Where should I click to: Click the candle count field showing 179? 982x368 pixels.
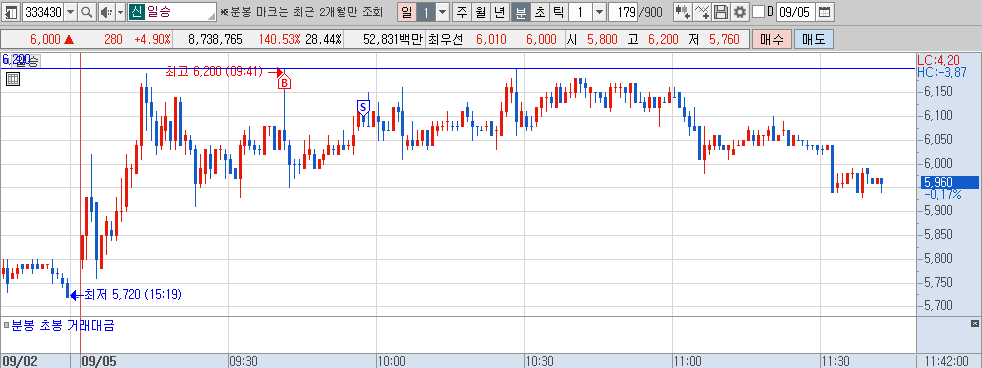(x=623, y=12)
